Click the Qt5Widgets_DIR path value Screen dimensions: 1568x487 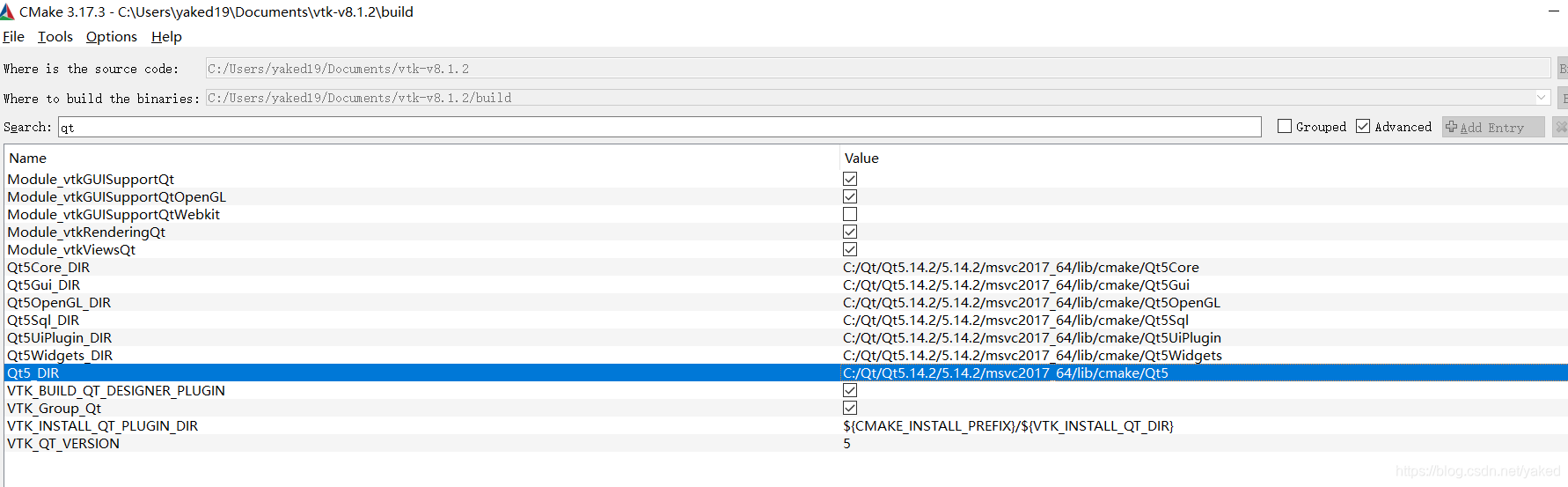[x=1032, y=356]
